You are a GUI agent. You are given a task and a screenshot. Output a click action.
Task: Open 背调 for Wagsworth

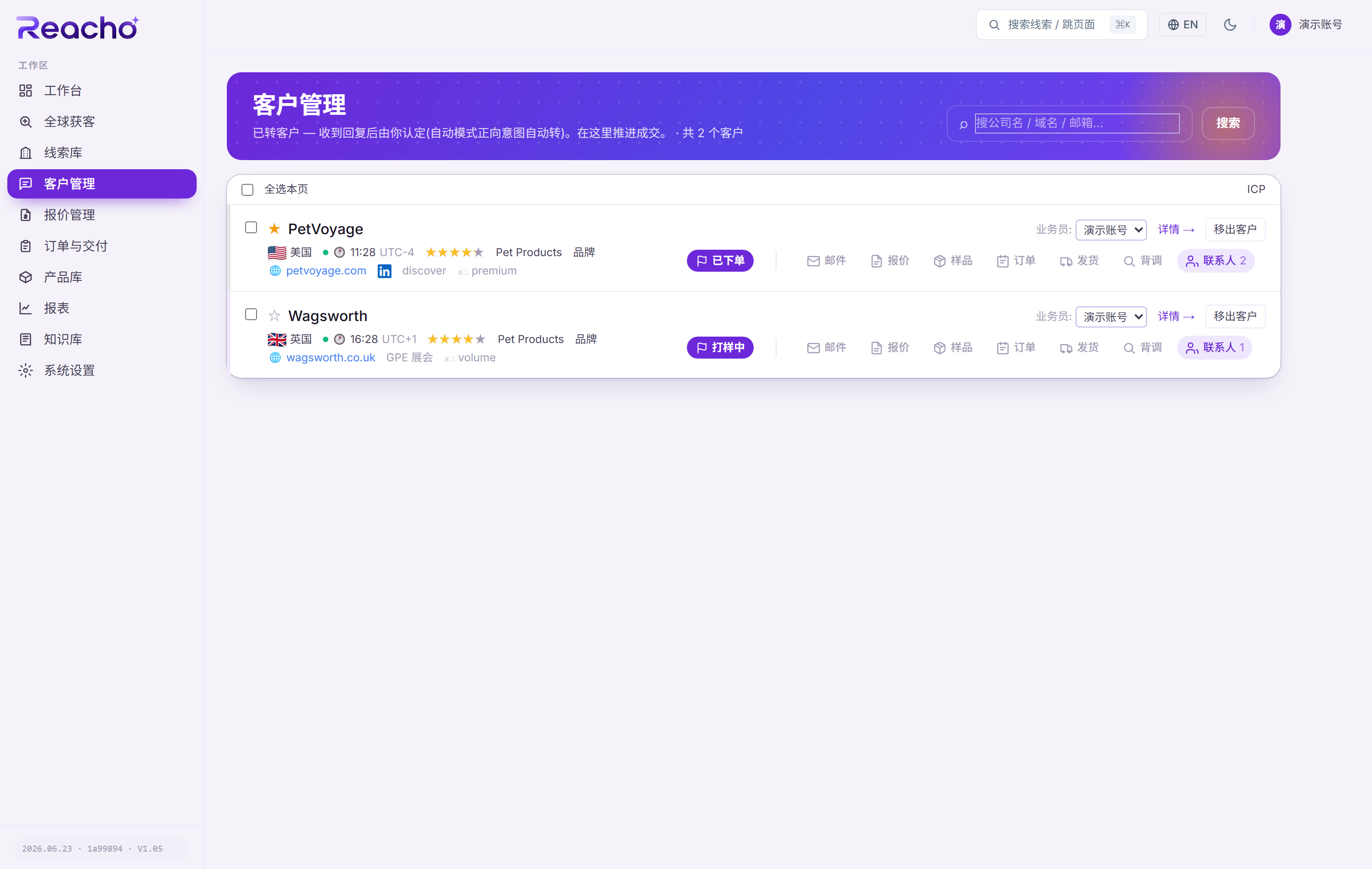tap(1143, 348)
